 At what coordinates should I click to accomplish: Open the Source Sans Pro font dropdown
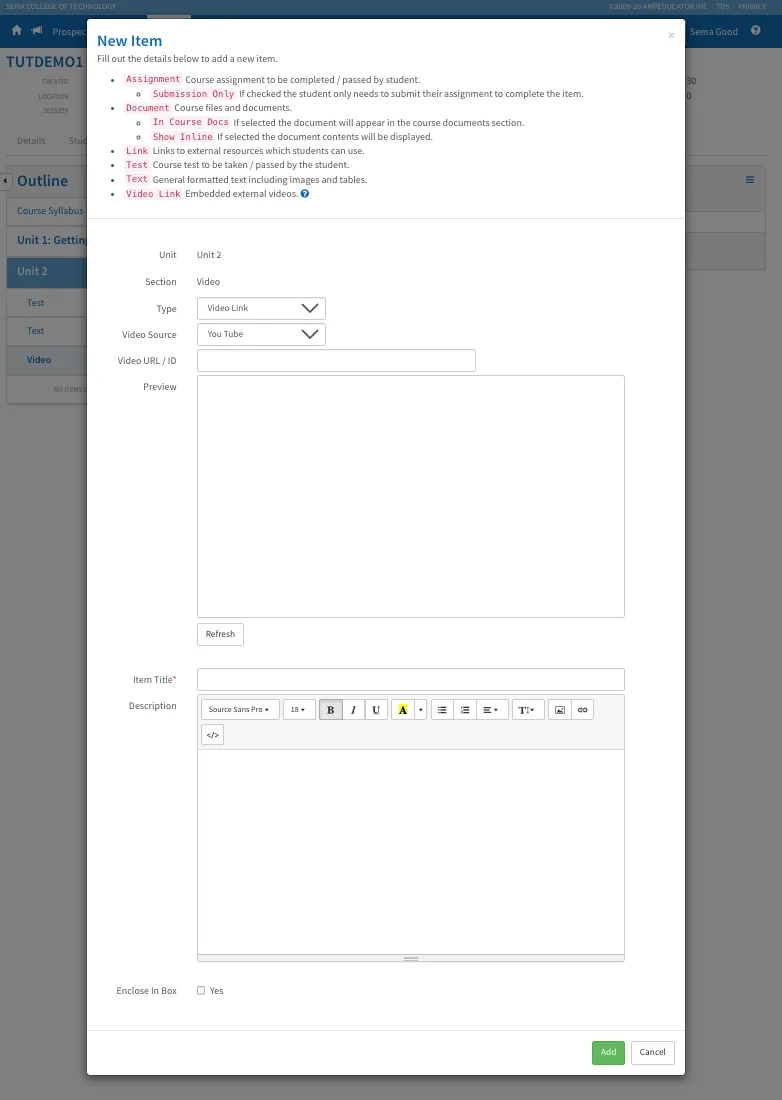pyautogui.click(x=240, y=710)
